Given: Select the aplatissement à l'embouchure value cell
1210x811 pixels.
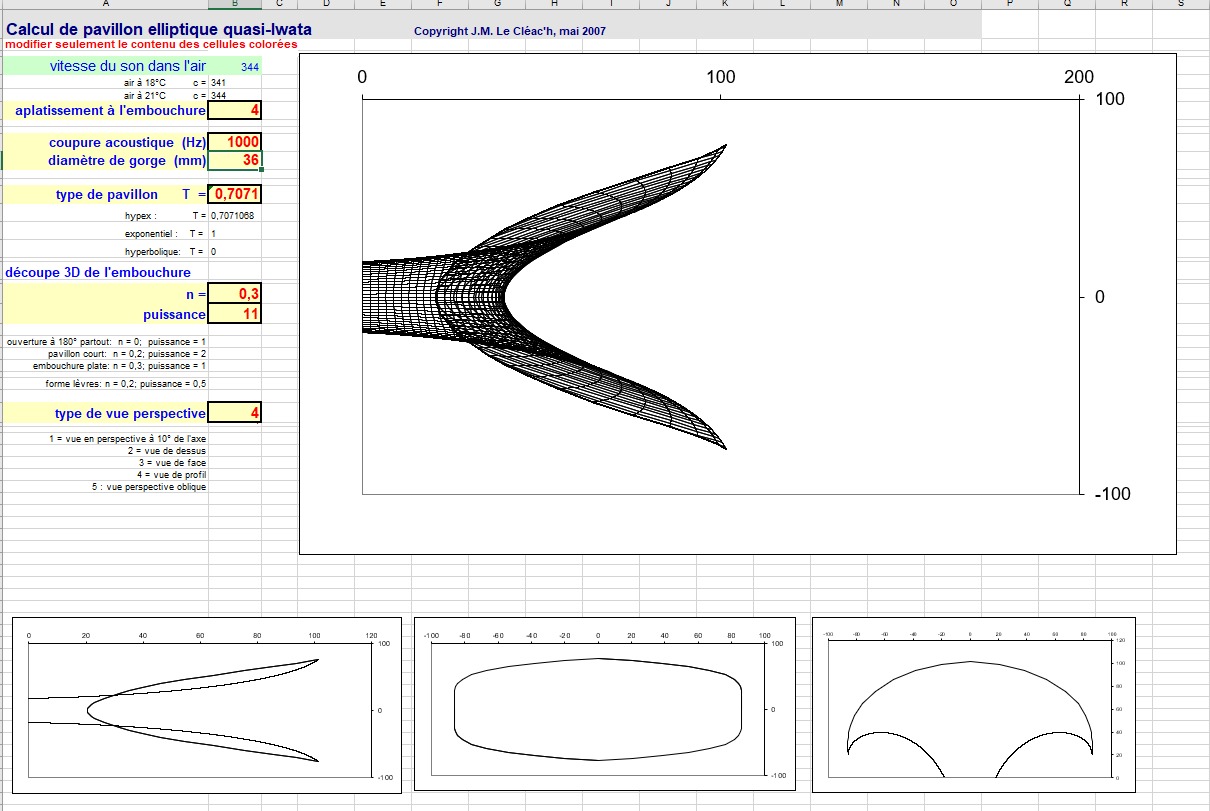Looking at the screenshot, I should tap(234, 110).
